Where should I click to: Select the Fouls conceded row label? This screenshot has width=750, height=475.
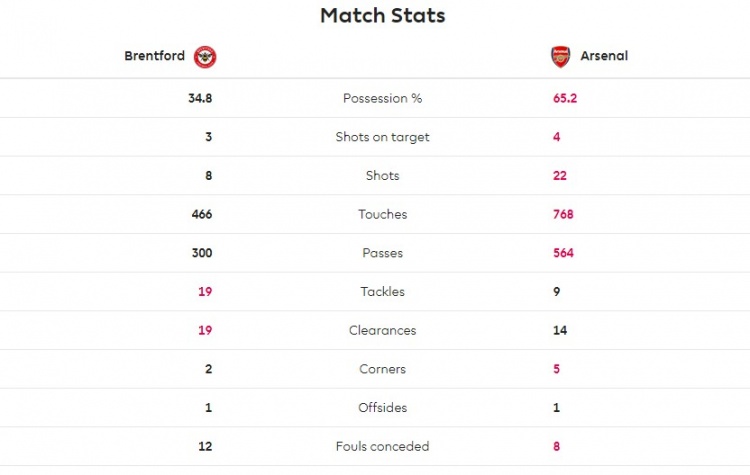(383, 447)
